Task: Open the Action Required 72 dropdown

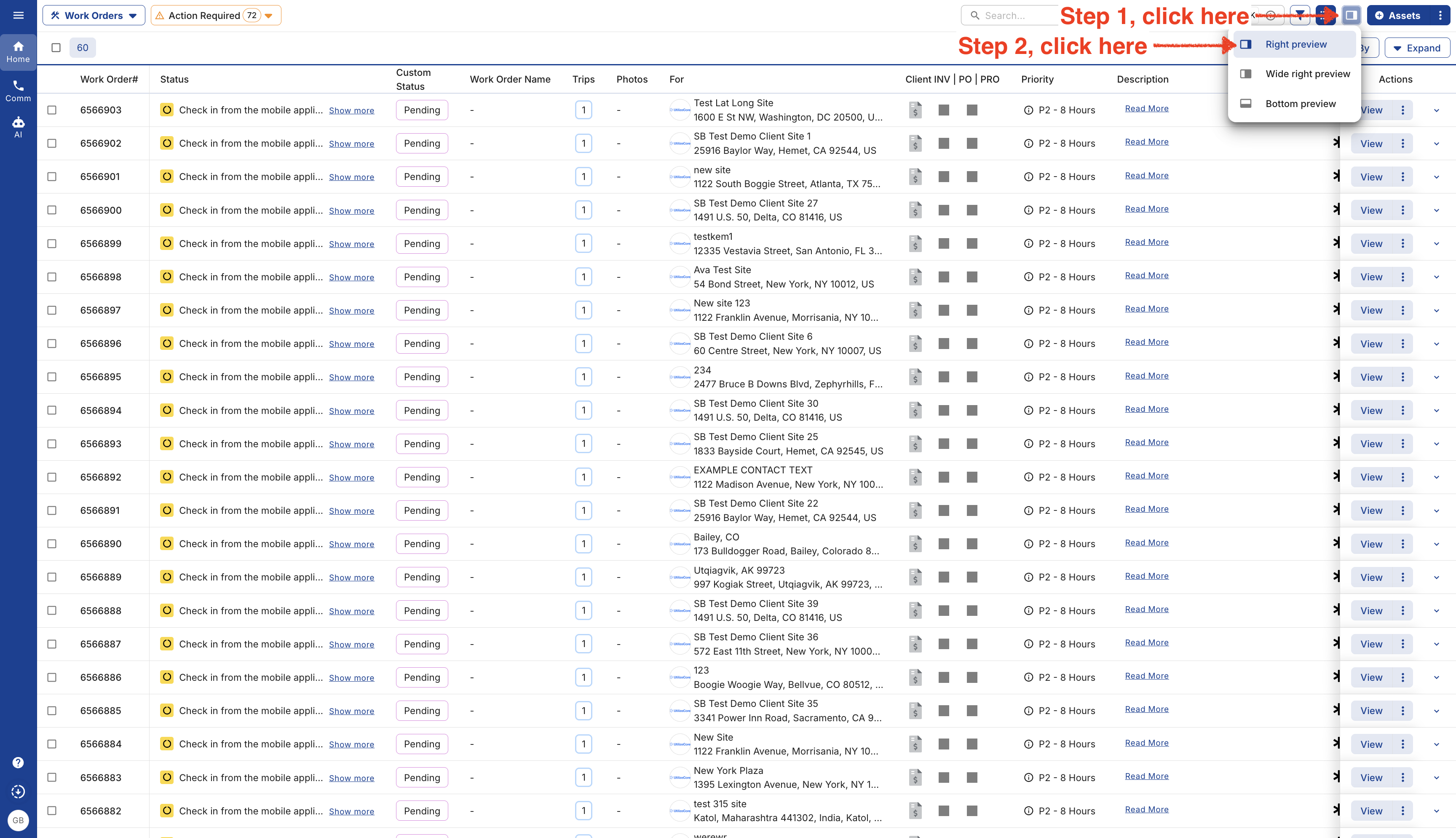Action: point(216,16)
